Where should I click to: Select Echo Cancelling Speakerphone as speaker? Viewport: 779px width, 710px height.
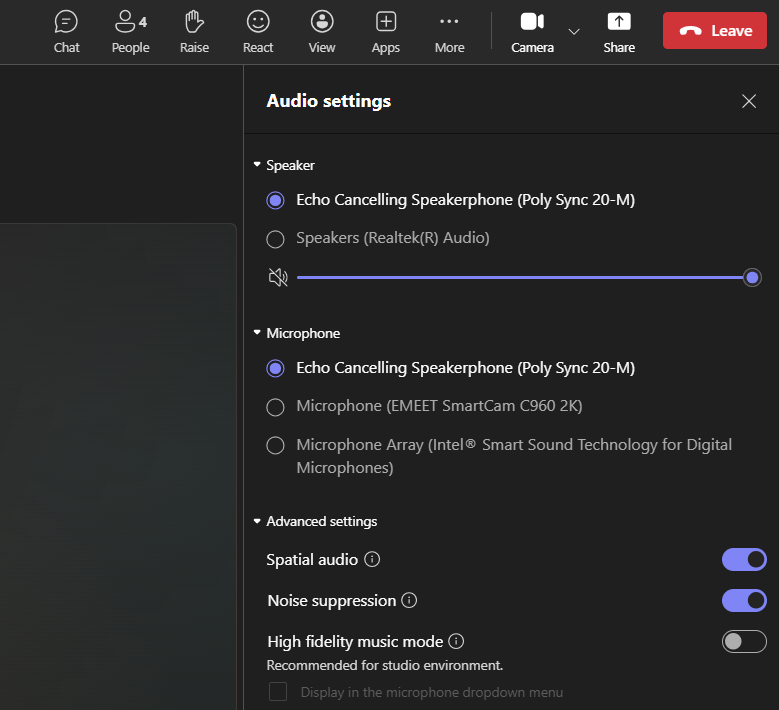275,200
